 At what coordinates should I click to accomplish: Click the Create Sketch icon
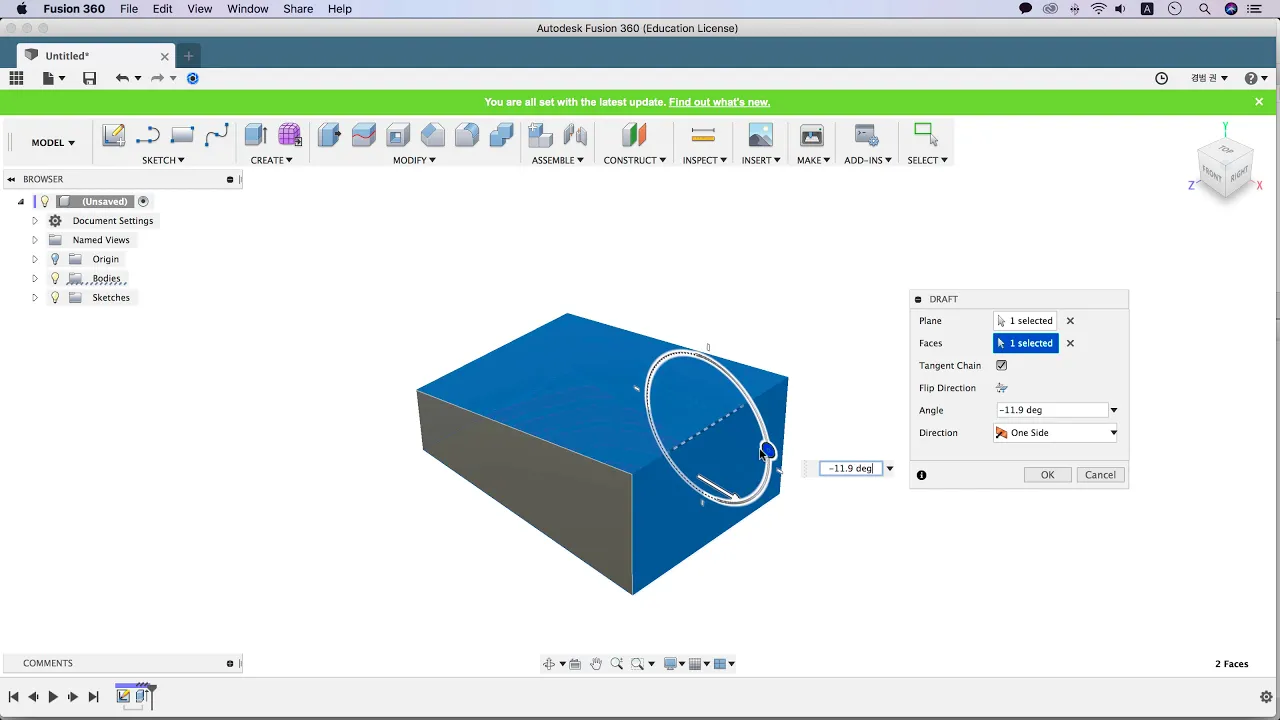click(114, 135)
